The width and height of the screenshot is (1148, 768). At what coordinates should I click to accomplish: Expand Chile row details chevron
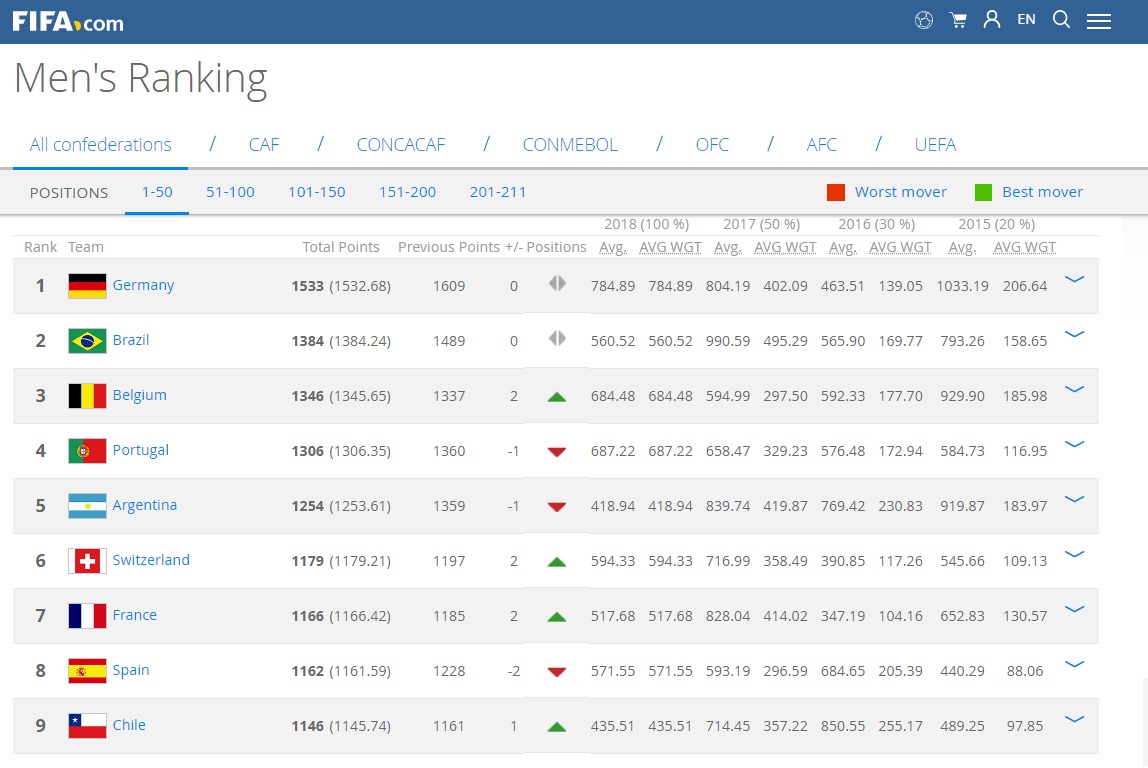point(1075,720)
